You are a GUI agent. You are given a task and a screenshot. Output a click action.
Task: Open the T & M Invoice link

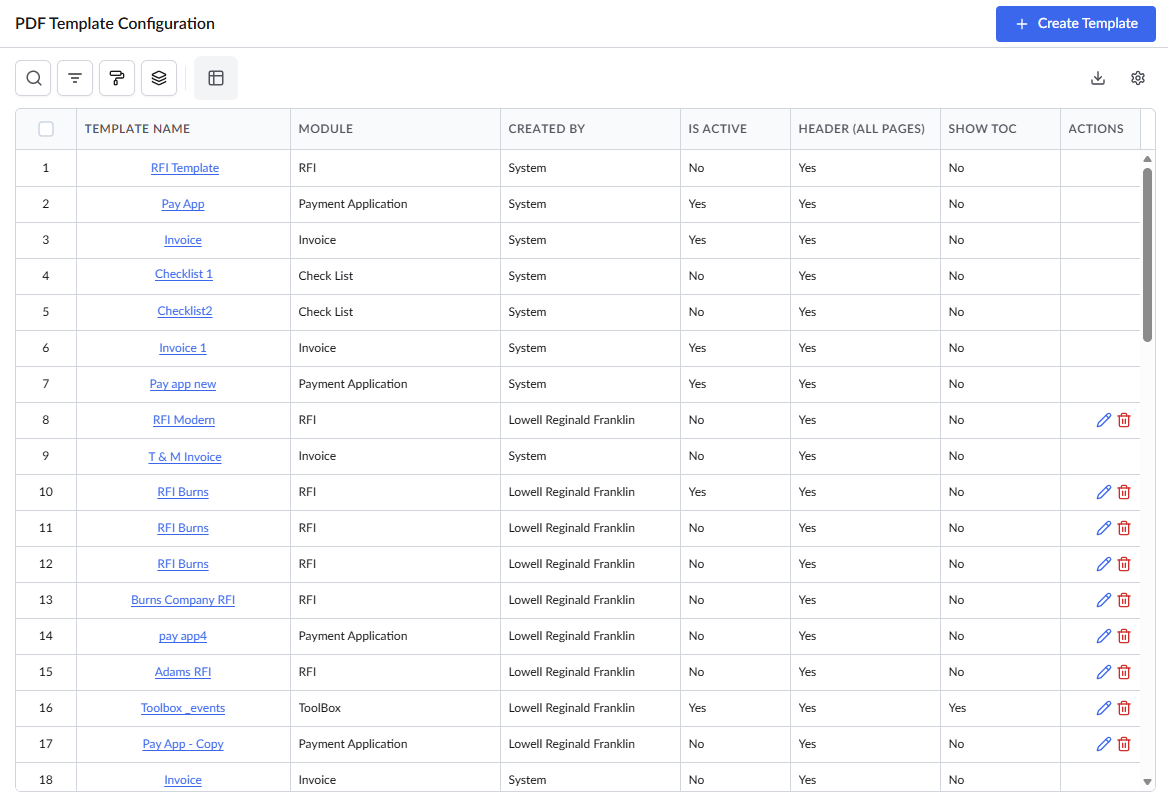pos(185,457)
